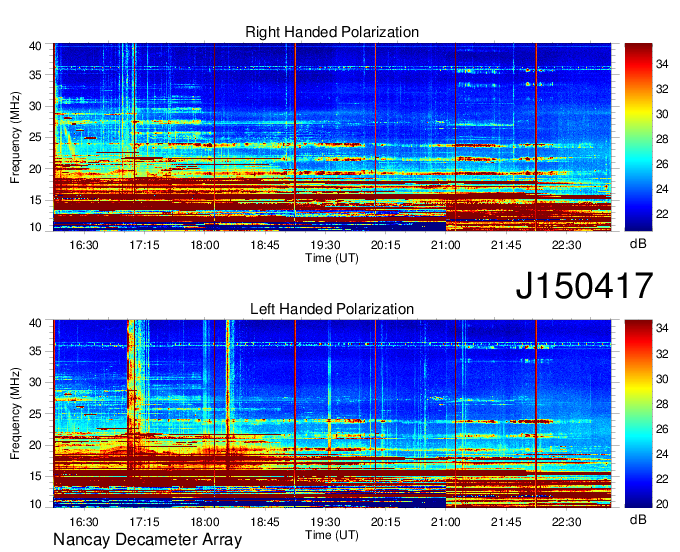Click the 16:30 time tick under Left Handed plot
This screenshot has height=552, width=680.
pyautogui.click(x=84, y=522)
